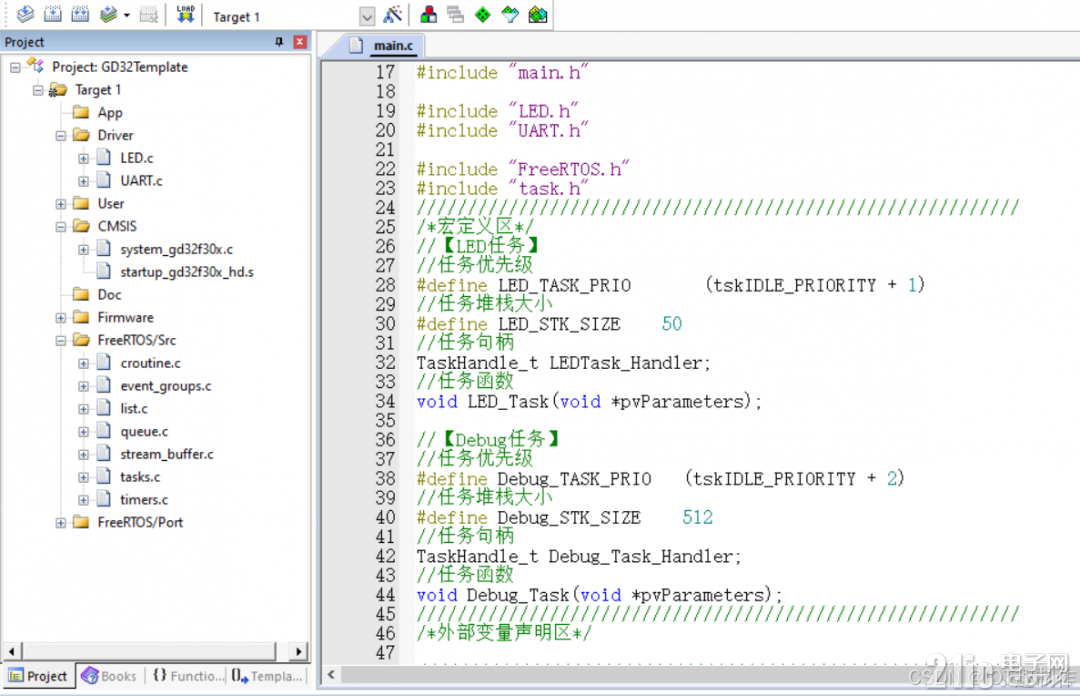Collapse the CMSIS folder
The height and width of the screenshot is (696, 1080).
61,227
